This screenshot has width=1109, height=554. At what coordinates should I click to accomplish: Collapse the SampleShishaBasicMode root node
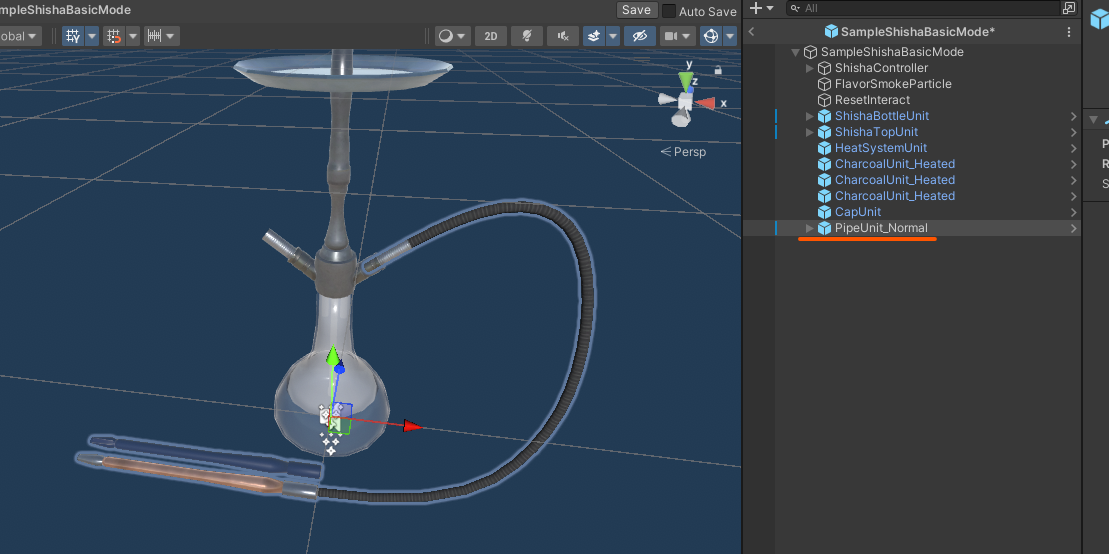tap(796, 52)
